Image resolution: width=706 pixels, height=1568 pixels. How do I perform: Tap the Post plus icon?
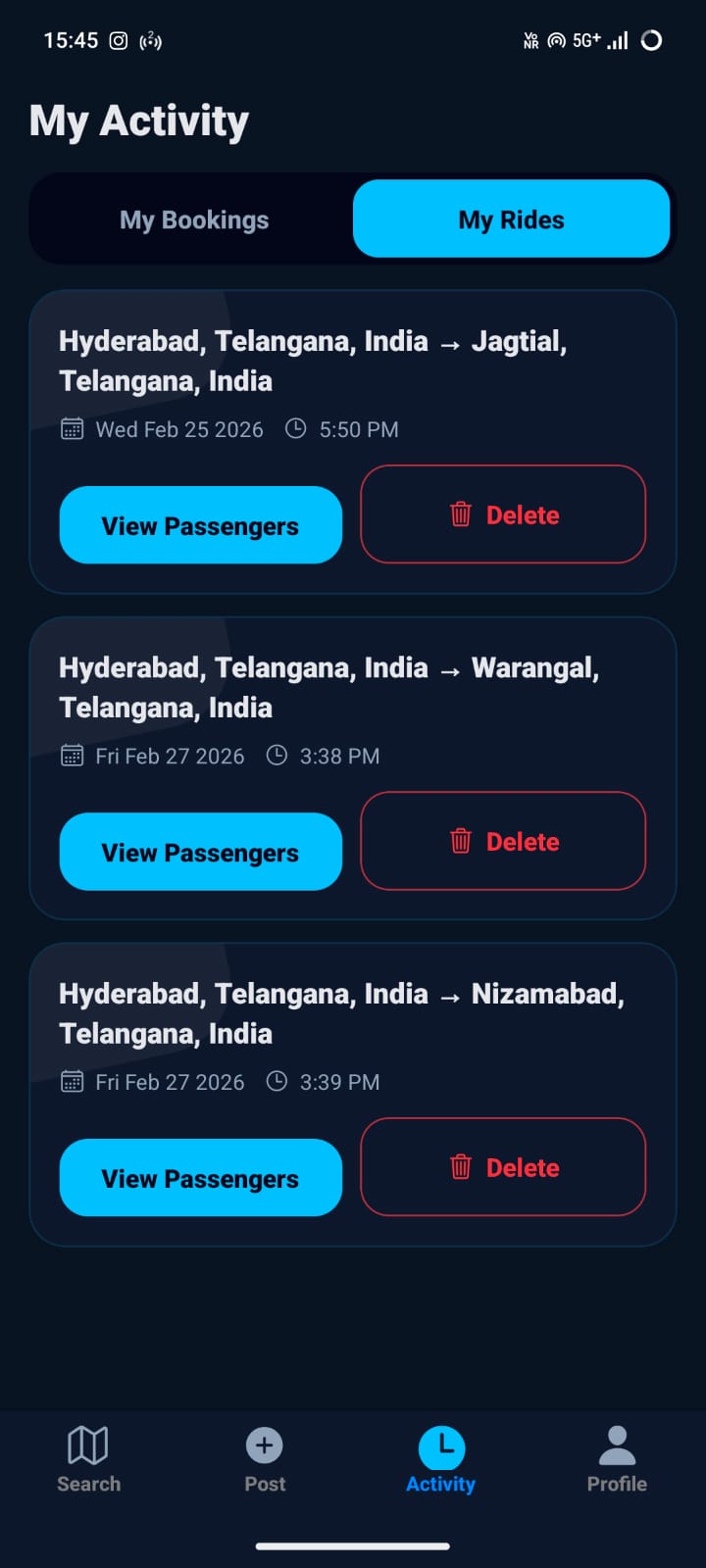pyautogui.click(x=264, y=1445)
